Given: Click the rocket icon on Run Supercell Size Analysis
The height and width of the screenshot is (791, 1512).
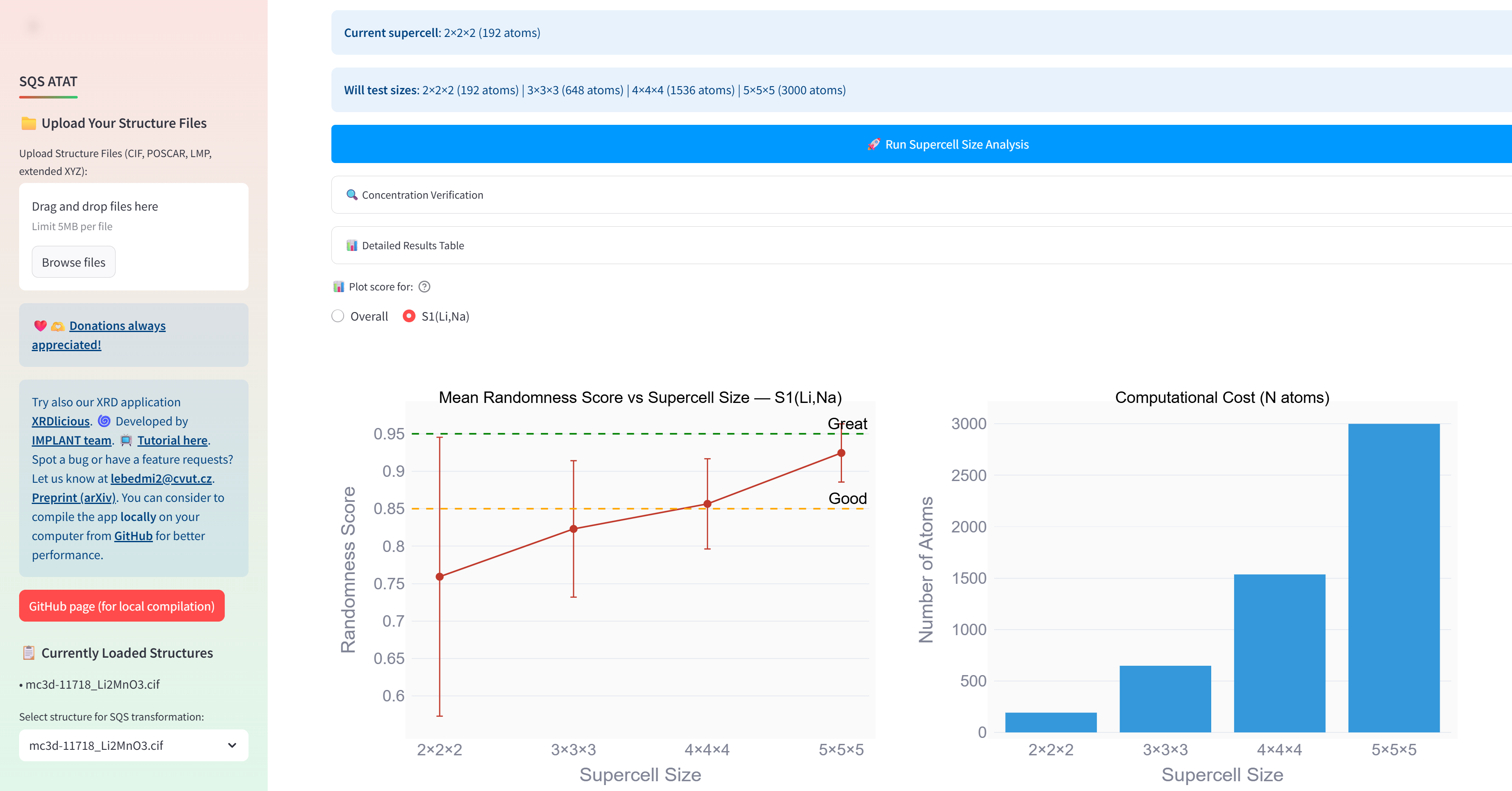Looking at the screenshot, I should pos(873,144).
